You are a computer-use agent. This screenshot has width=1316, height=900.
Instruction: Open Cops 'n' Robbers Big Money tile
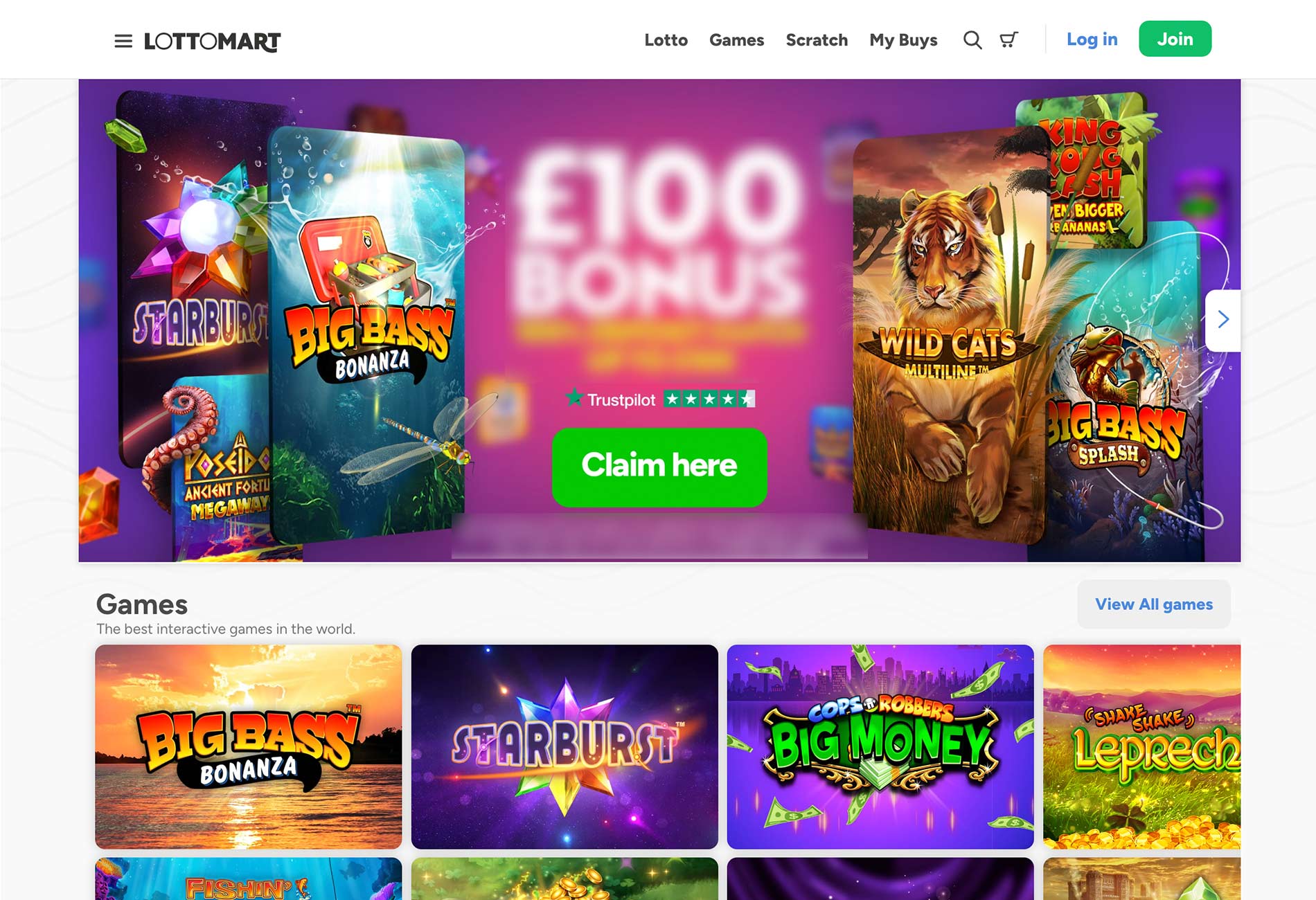880,747
